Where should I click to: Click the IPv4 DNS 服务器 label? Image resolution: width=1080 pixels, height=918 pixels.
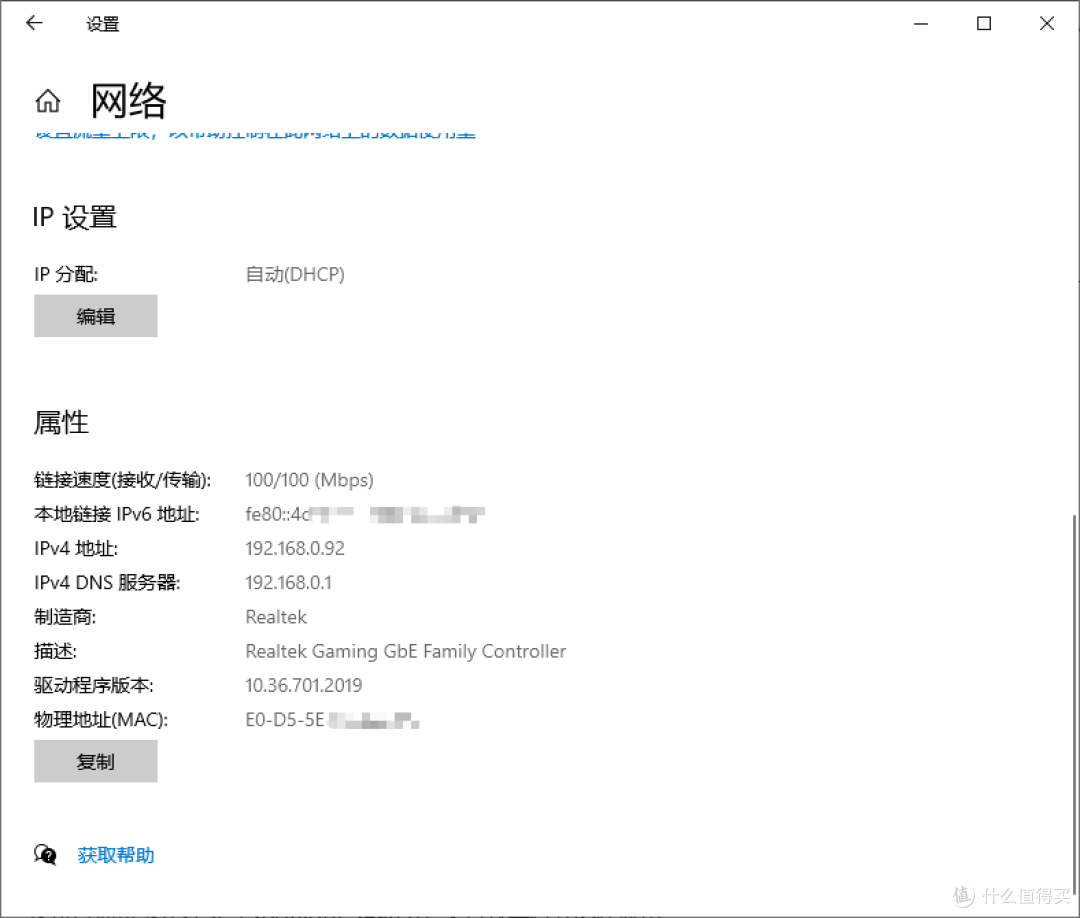(107, 583)
